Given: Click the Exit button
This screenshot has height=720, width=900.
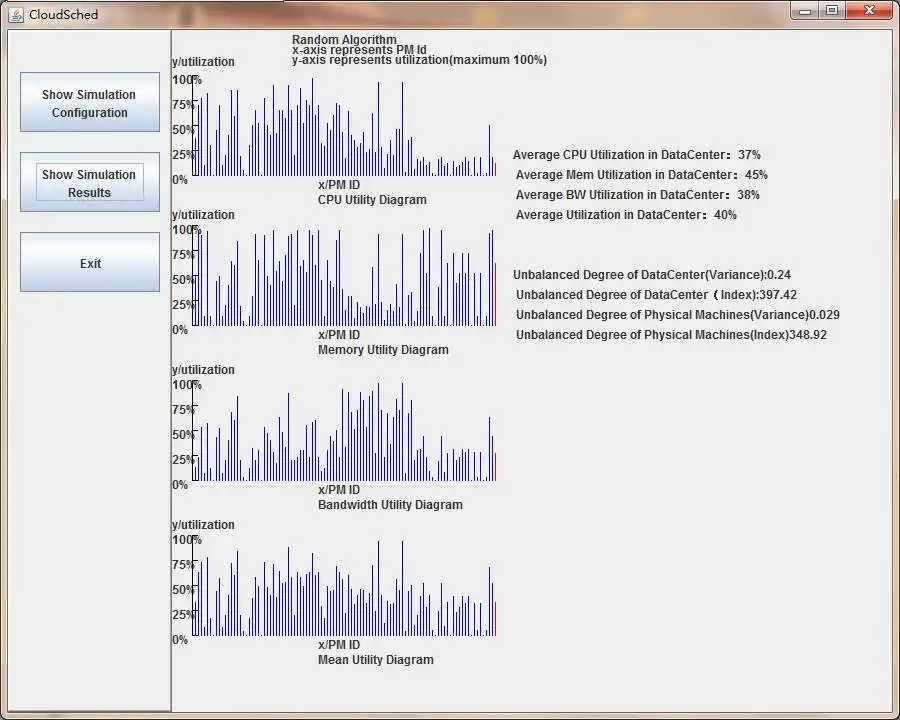Looking at the screenshot, I should (90, 262).
